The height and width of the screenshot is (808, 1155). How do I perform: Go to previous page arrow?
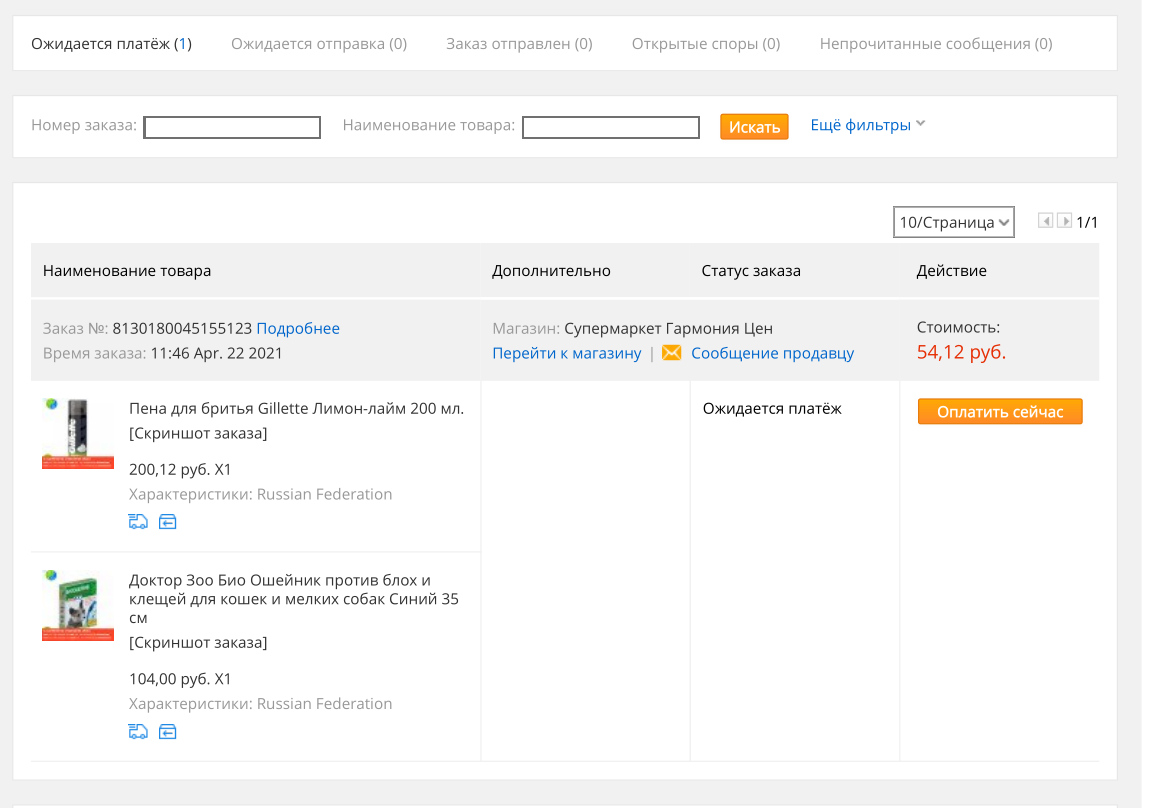[x=1045, y=221]
